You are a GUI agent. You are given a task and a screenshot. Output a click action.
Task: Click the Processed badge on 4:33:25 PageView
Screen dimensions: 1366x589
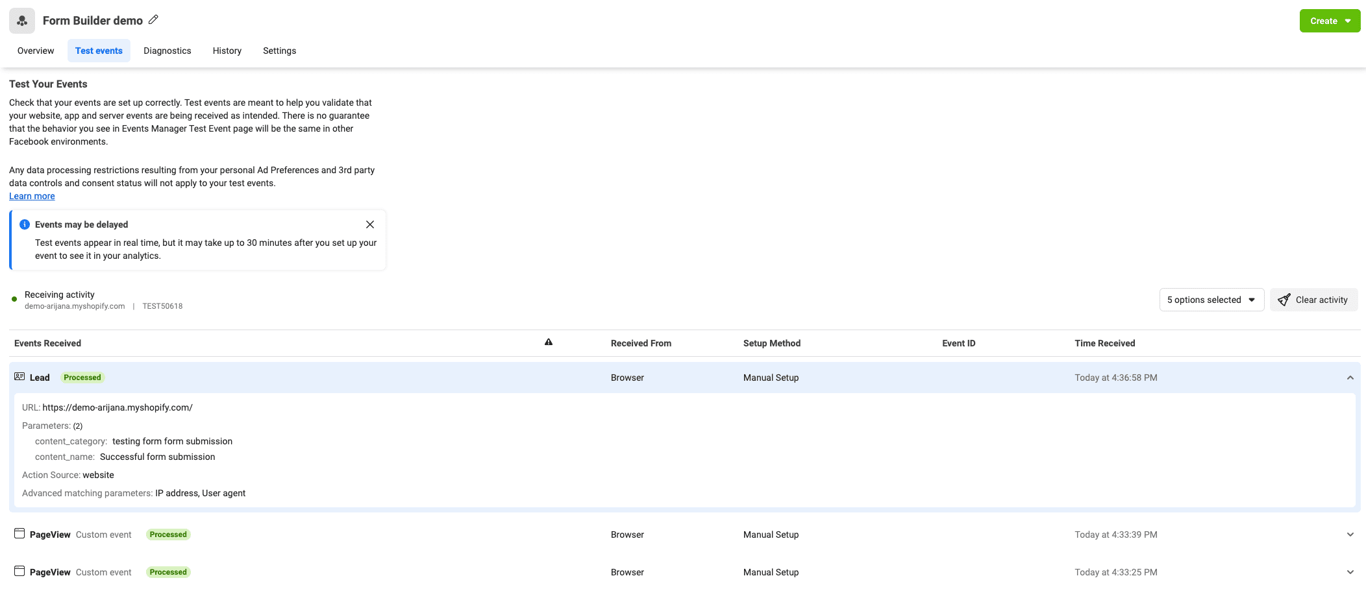(168, 573)
